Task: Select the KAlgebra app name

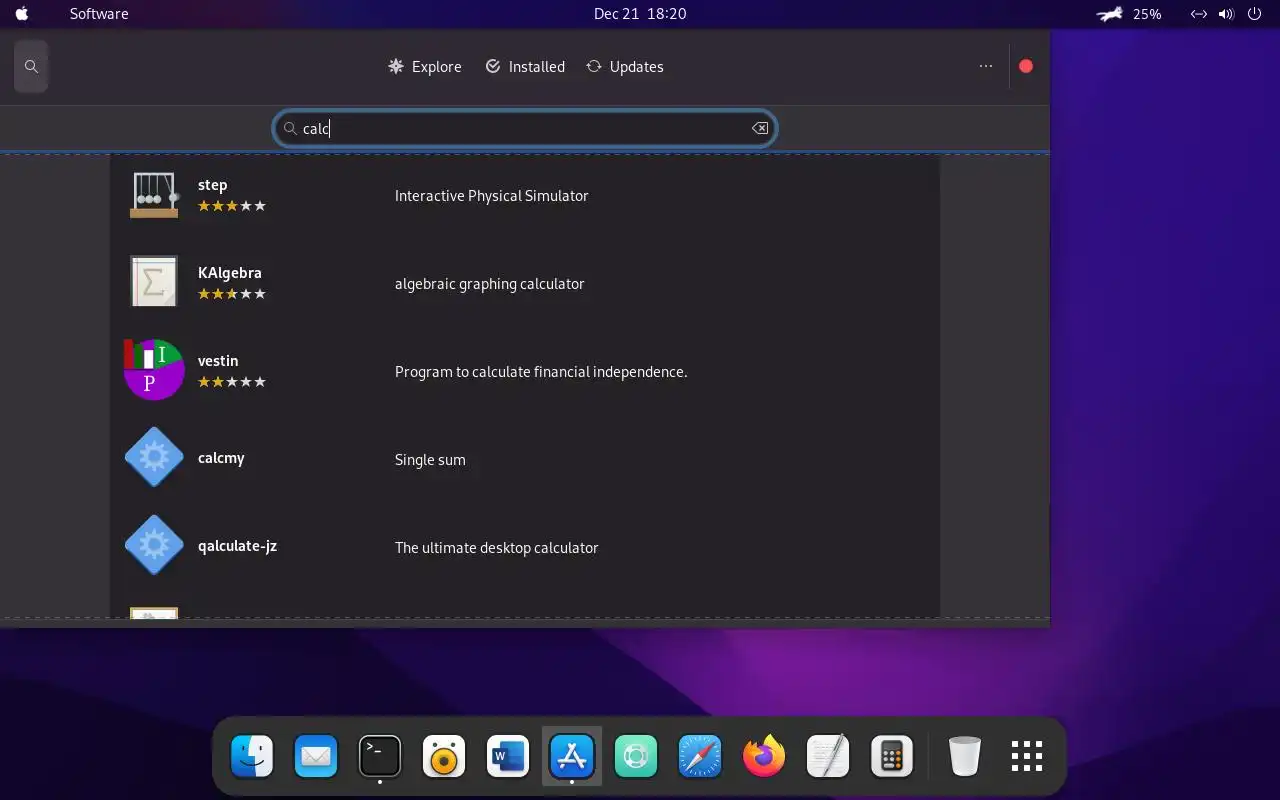Action: pyautogui.click(x=230, y=273)
